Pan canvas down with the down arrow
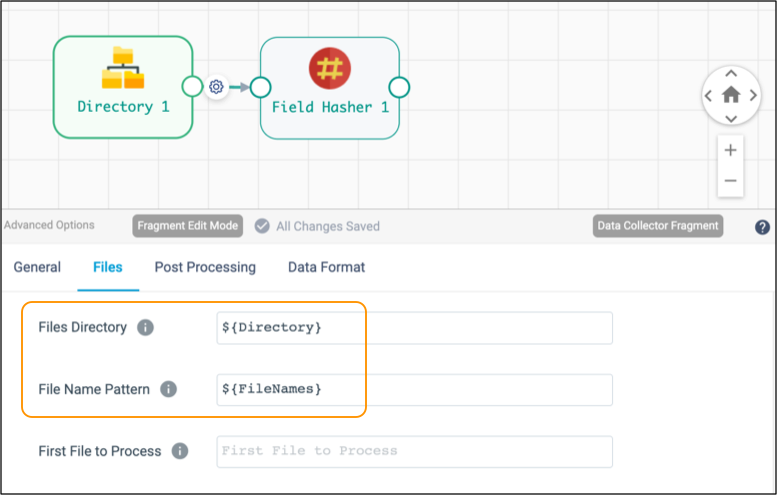 (731, 118)
